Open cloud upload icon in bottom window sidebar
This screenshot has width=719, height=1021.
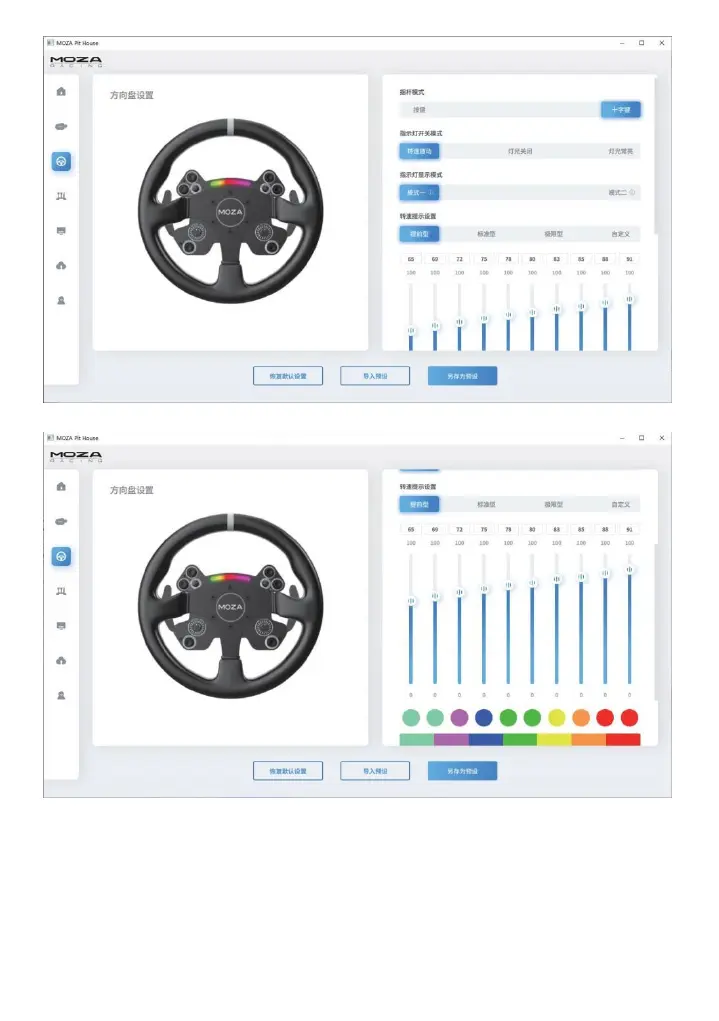(x=61, y=660)
